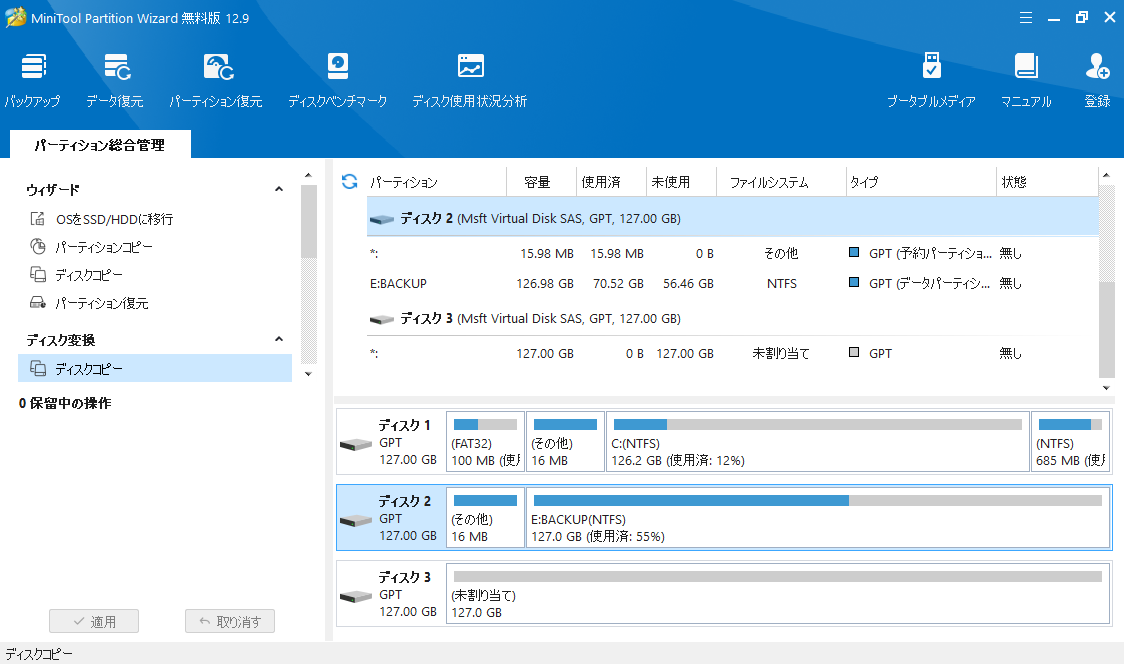Click partition list scrollbar up arrow
Viewport: 1124px width, 664px height.
[1106, 175]
